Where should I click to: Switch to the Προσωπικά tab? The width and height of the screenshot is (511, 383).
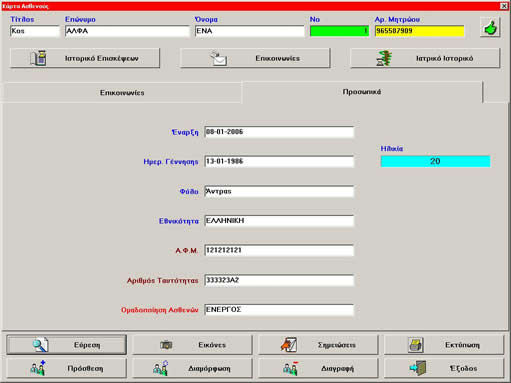point(362,92)
